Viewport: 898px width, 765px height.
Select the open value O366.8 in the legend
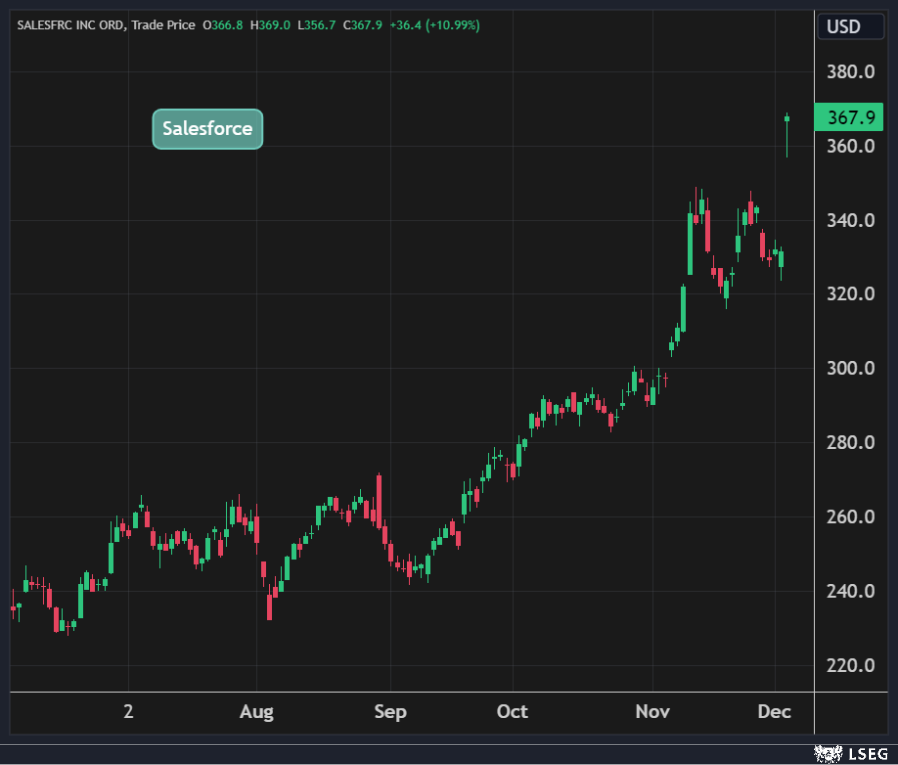223,25
